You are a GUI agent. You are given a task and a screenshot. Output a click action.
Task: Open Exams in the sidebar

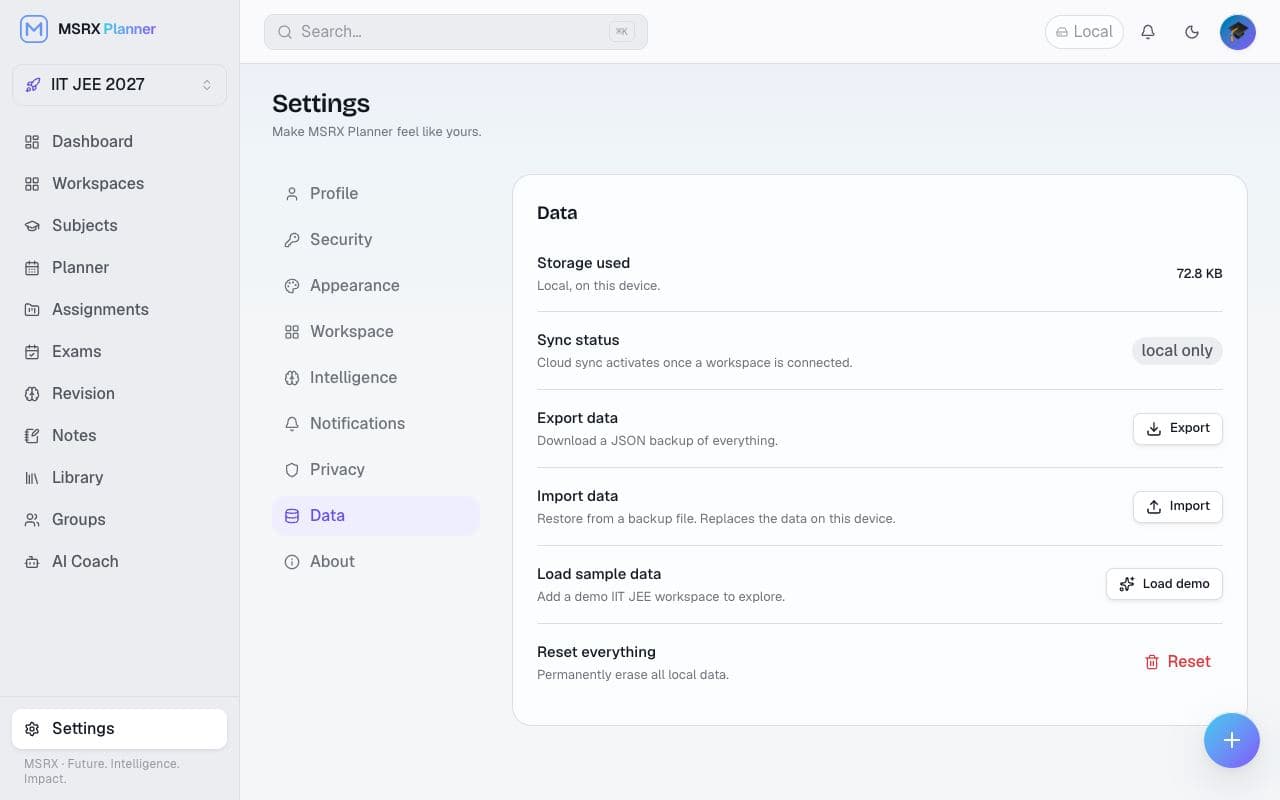pyautogui.click(x=119, y=351)
